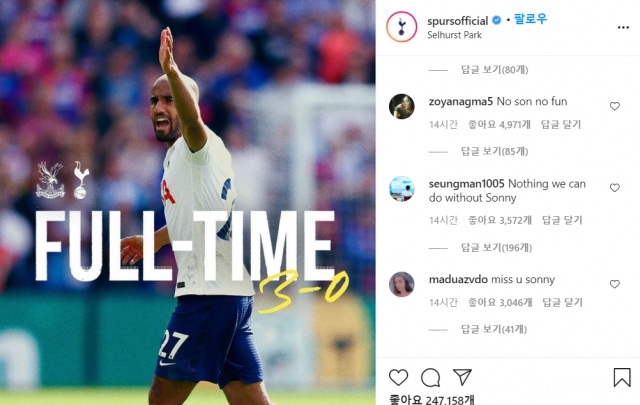The height and width of the screenshot is (405, 640).
Task: Like seungman1005's comment about Sonny
Action: tap(615, 188)
